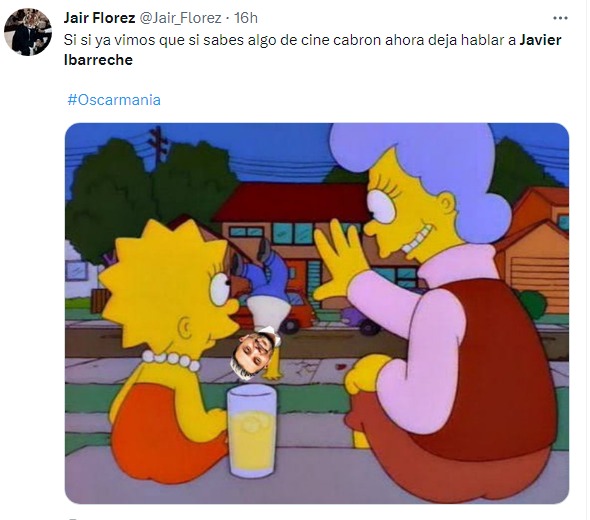This screenshot has width=590, height=520.
Task: Follow the #Oscarmania hashtag link
Action: coord(114,100)
